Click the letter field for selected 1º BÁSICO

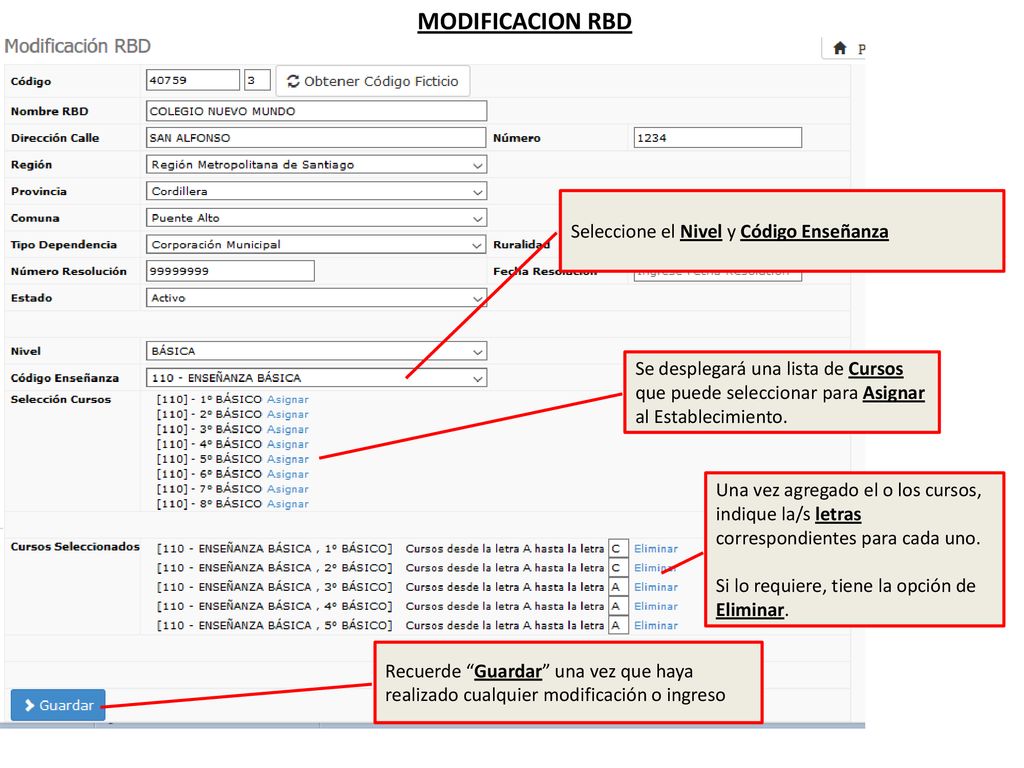point(618,549)
